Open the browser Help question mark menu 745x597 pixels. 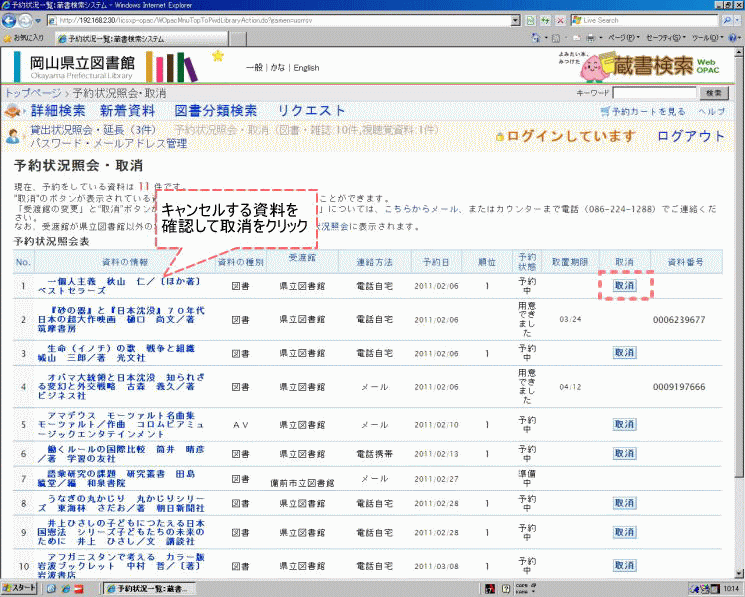click(x=733, y=38)
